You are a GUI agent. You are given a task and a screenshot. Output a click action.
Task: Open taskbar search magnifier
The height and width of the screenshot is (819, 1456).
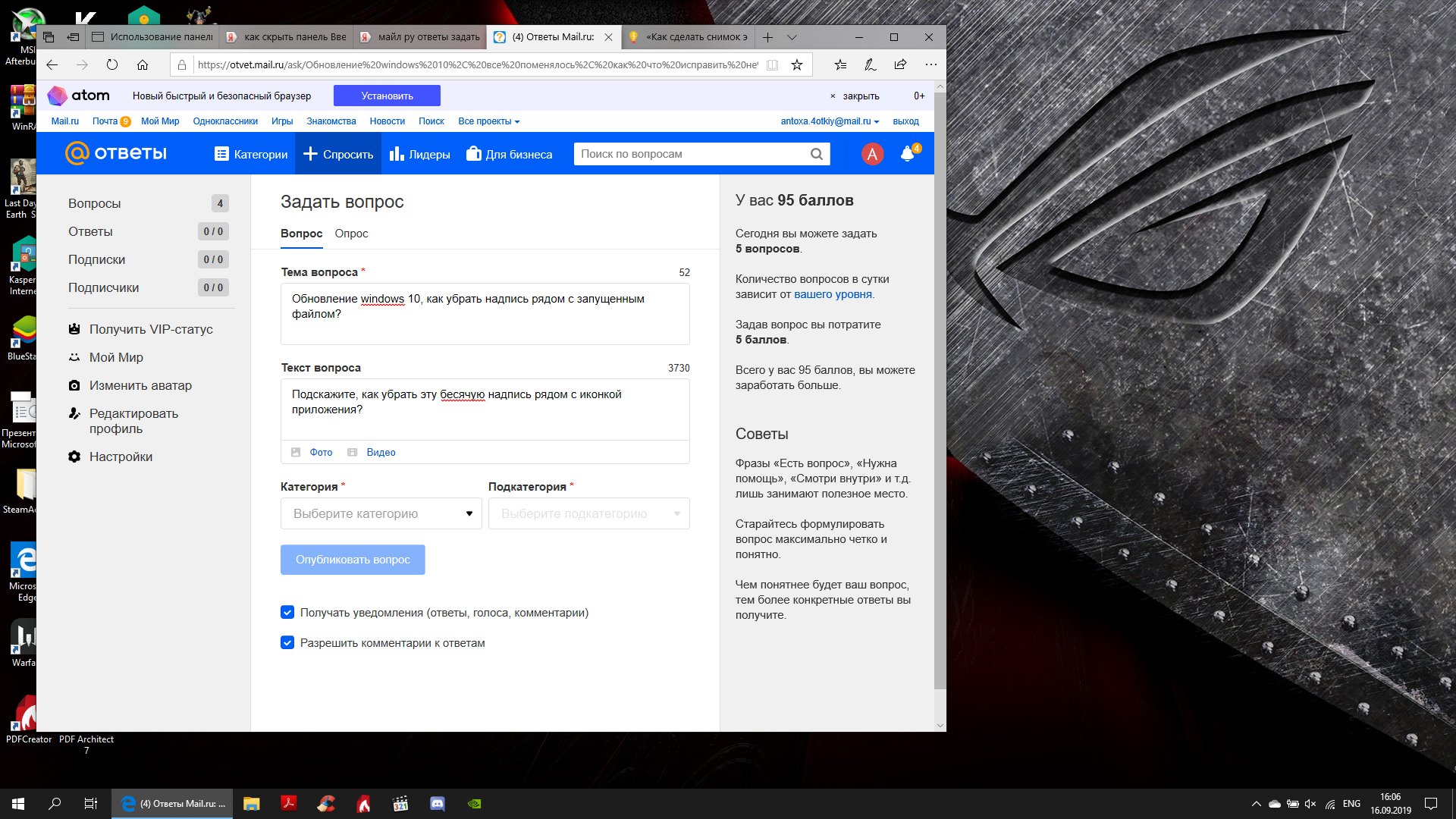(x=55, y=804)
